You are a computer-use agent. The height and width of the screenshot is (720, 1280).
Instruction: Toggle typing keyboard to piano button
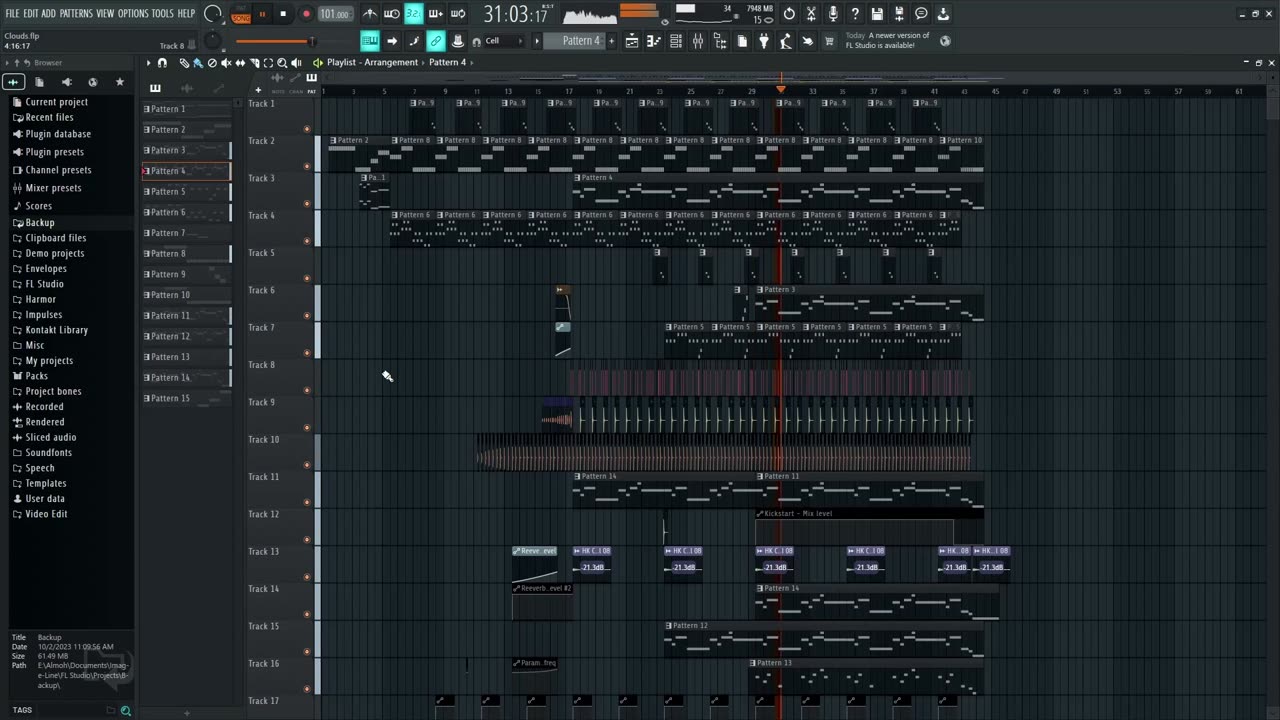369,41
